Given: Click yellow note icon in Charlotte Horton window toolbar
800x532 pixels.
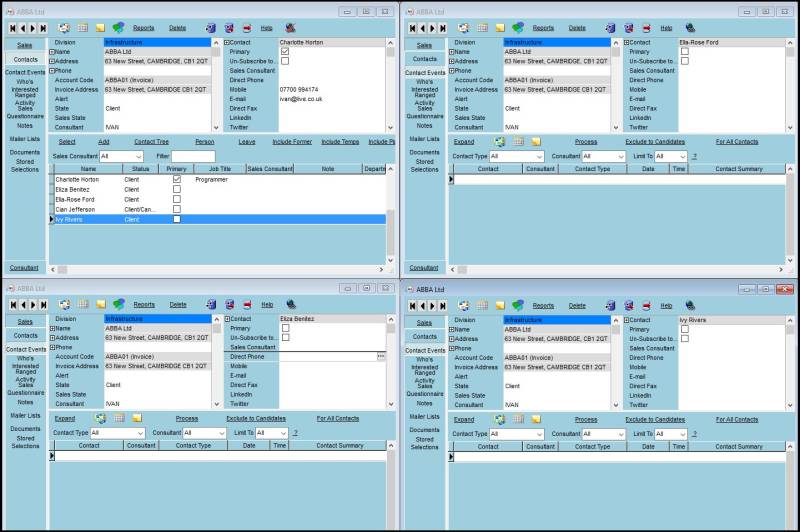Looking at the screenshot, I should click(101, 28).
